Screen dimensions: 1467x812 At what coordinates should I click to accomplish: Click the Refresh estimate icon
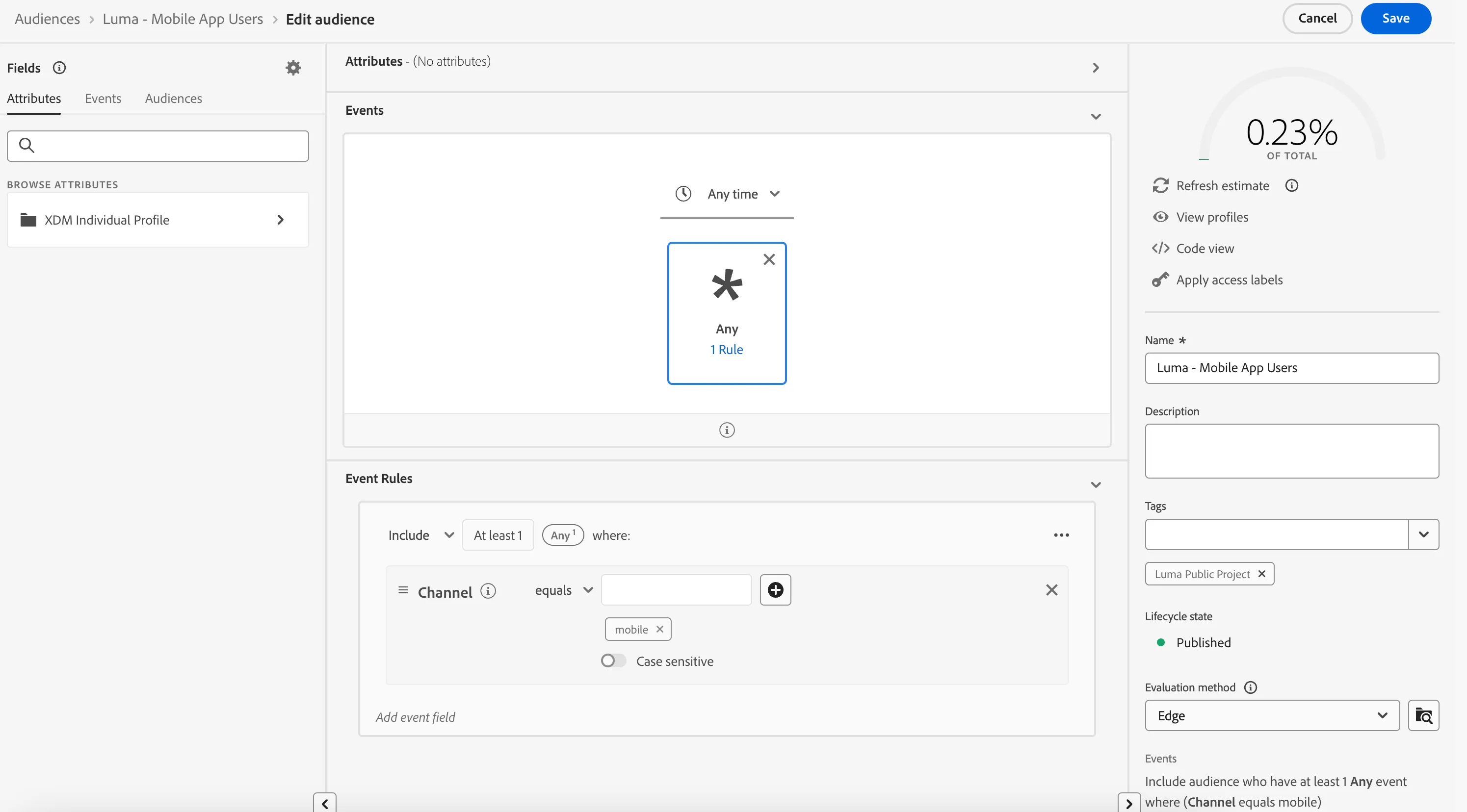1160,185
